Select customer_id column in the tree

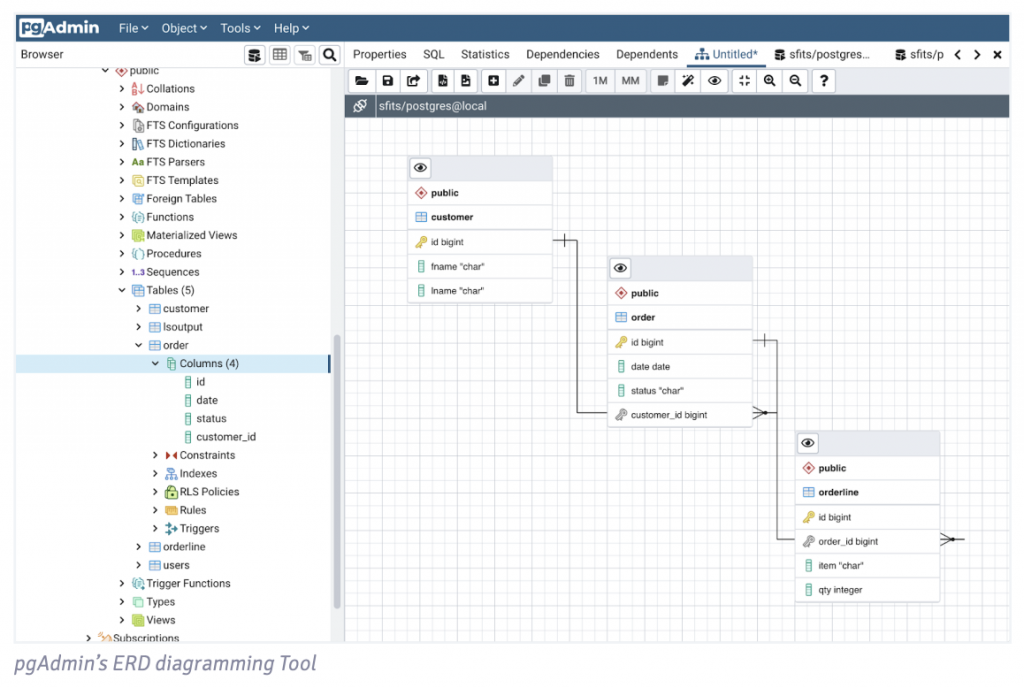point(225,437)
